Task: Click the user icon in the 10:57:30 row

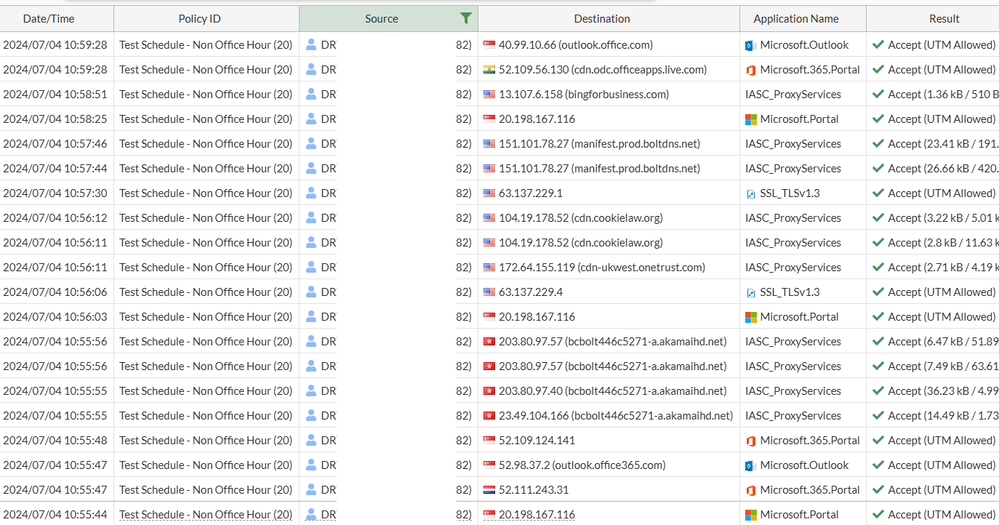Action: (311, 192)
